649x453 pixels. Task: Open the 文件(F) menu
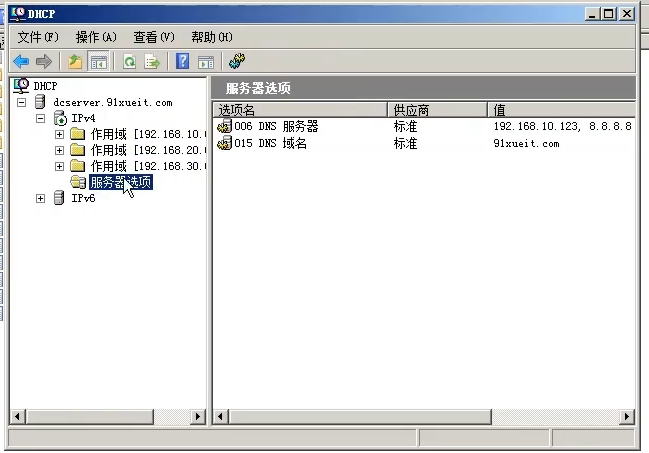(x=39, y=37)
